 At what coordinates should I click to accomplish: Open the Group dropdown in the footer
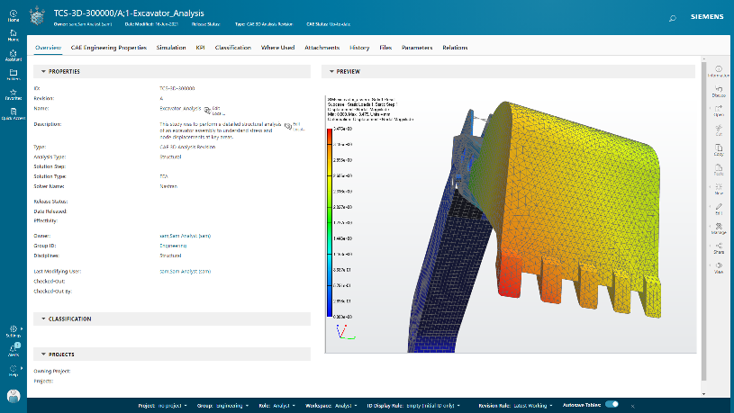[223, 404]
